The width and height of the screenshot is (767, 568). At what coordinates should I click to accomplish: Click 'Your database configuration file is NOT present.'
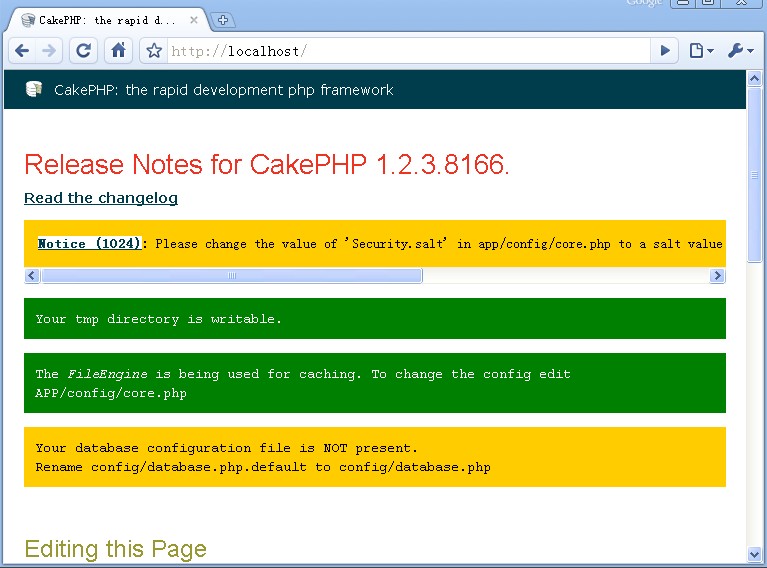point(226,448)
